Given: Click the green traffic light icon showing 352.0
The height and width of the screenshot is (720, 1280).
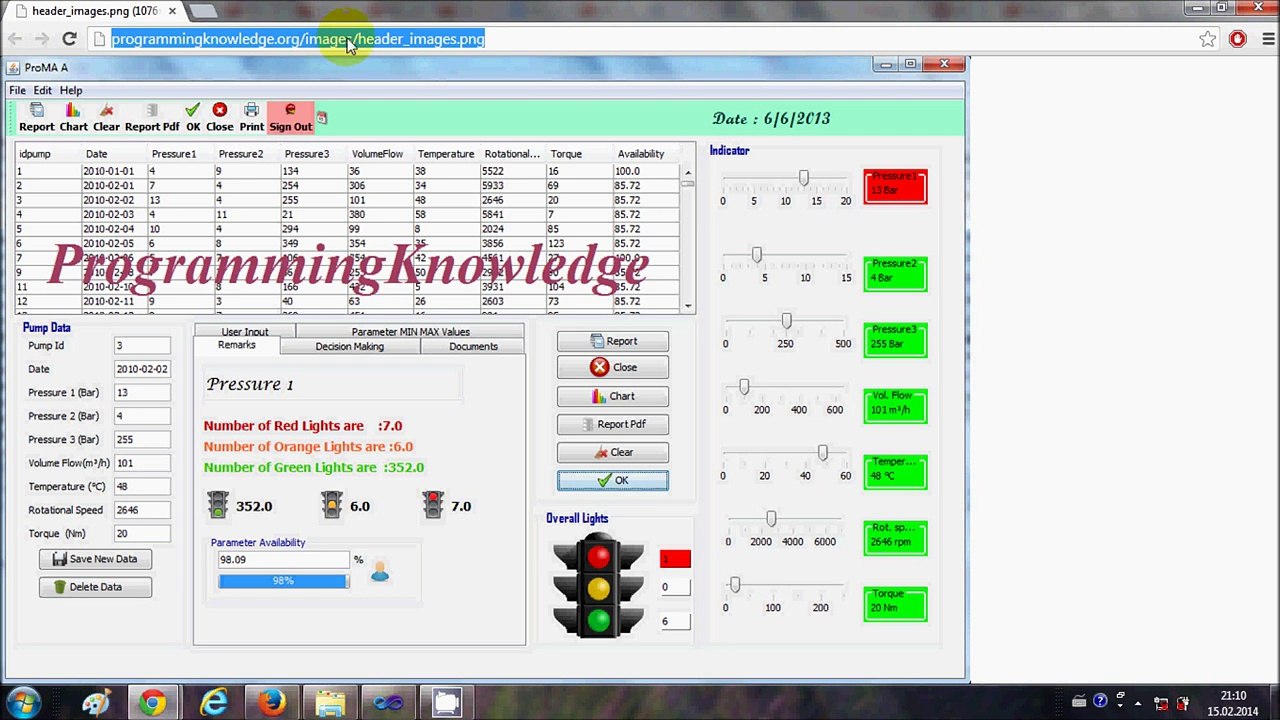Looking at the screenshot, I should [x=217, y=505].
